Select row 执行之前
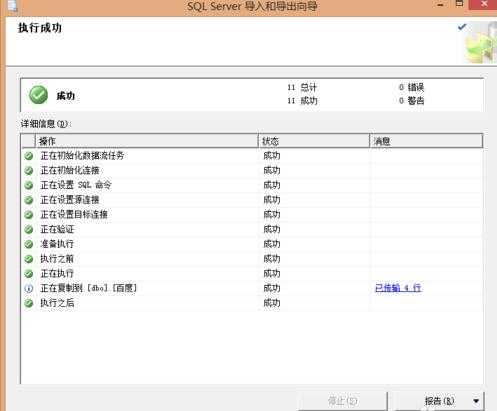 click(252, 259)
